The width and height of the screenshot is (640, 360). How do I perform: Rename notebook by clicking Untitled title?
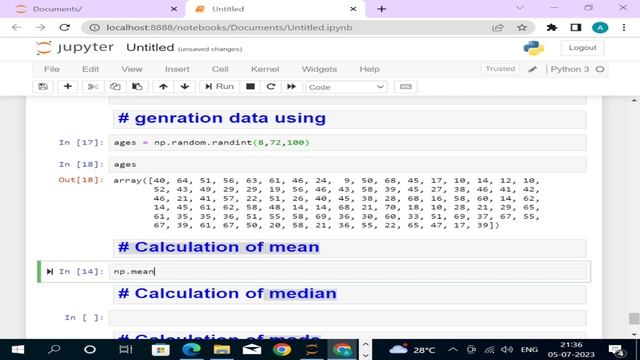tap(150, 48)
